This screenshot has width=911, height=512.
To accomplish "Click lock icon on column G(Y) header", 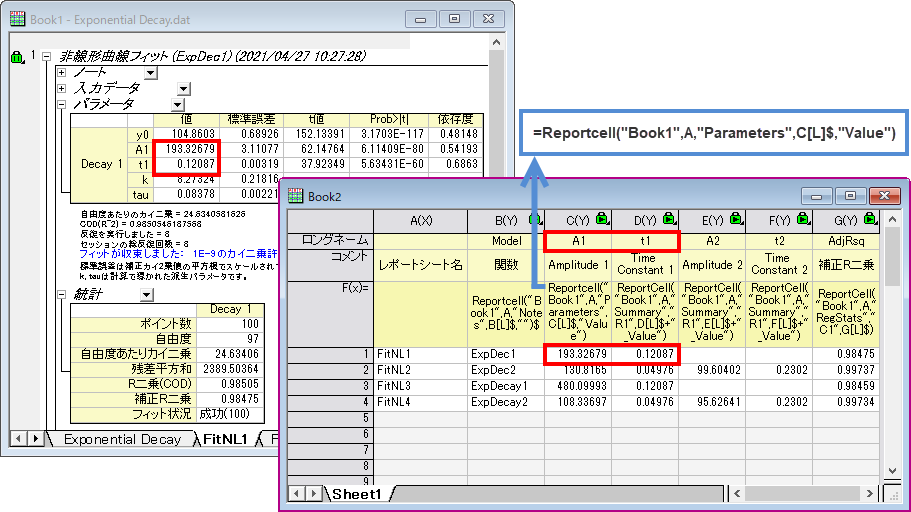I will click(x=870, y=219).
